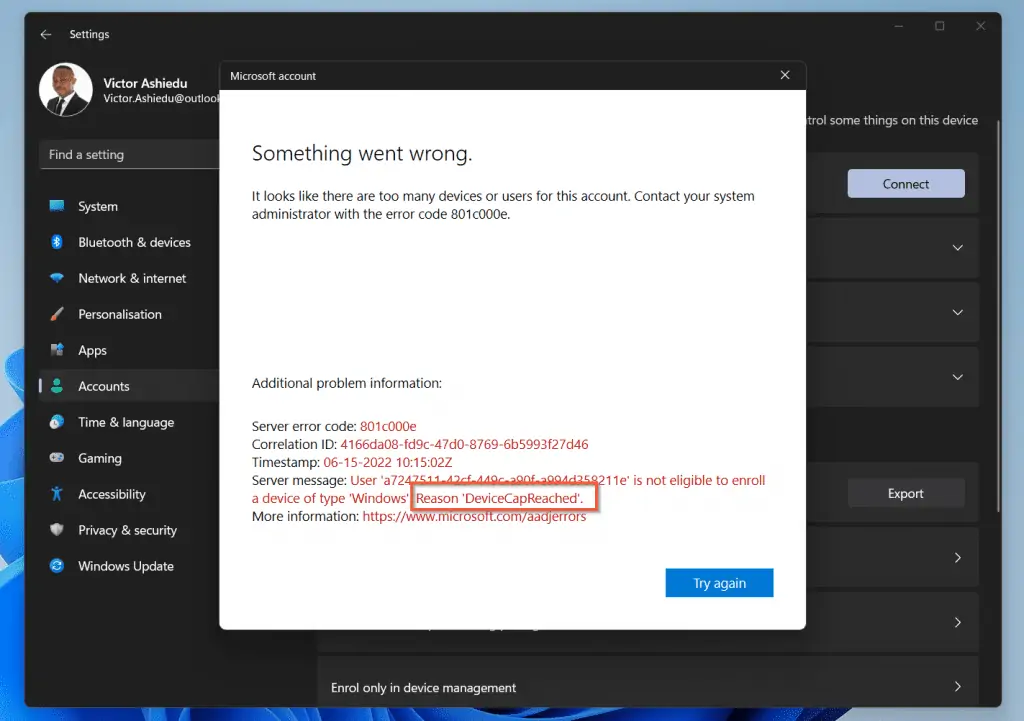Open Accessibility settings category
This screenshot has height=721, width=1024.
pyautogui.click(x=129, y=494)
